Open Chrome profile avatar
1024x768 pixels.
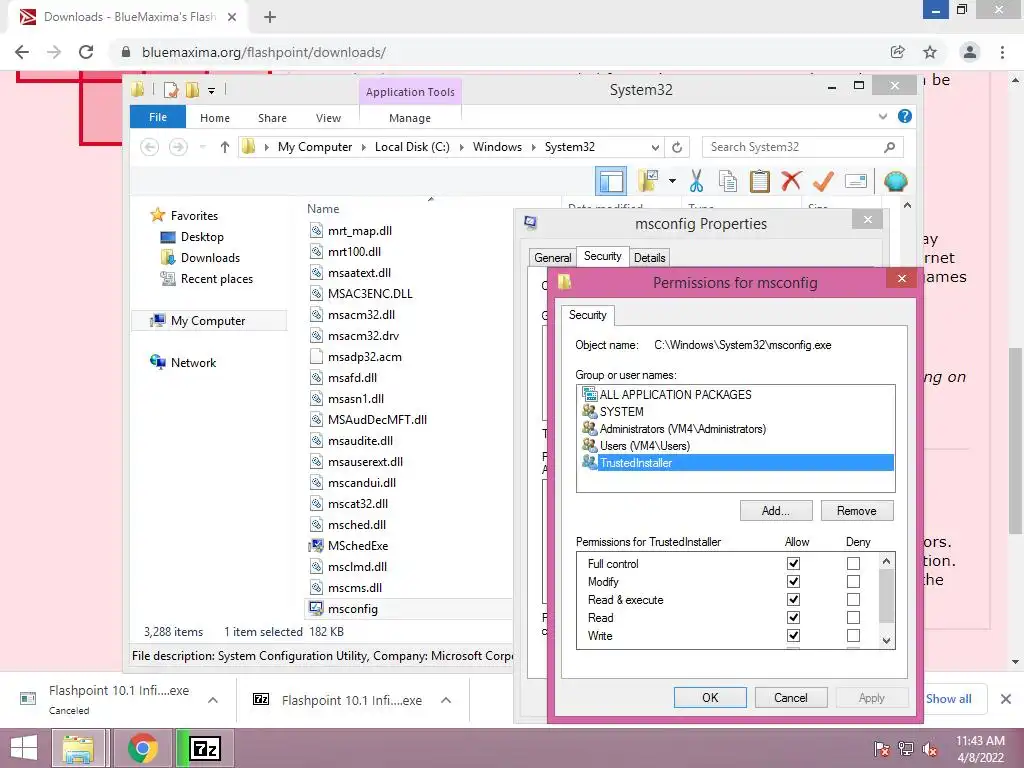coord(970,52)
